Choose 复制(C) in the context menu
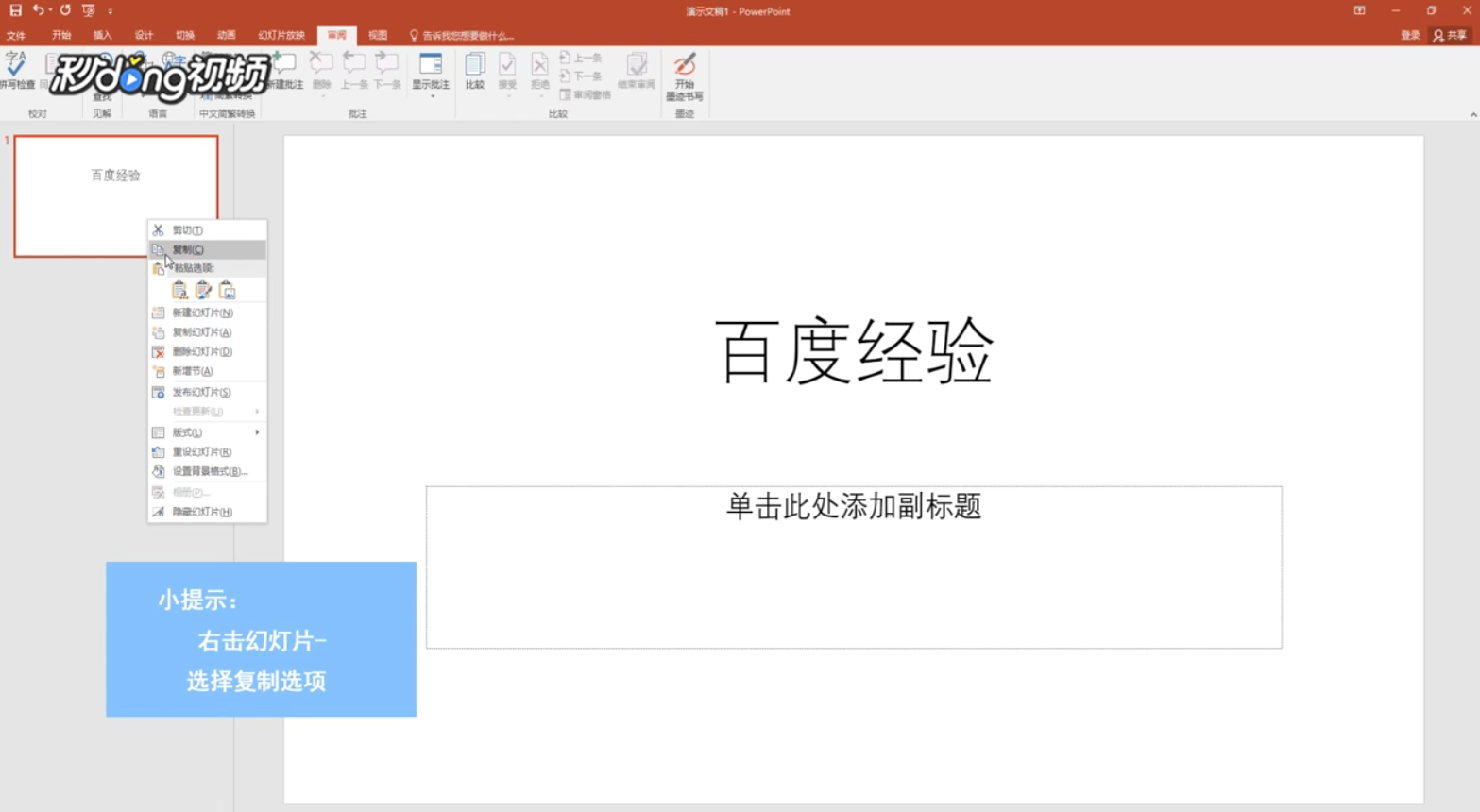1480x812 pixels. coord(207,249)
